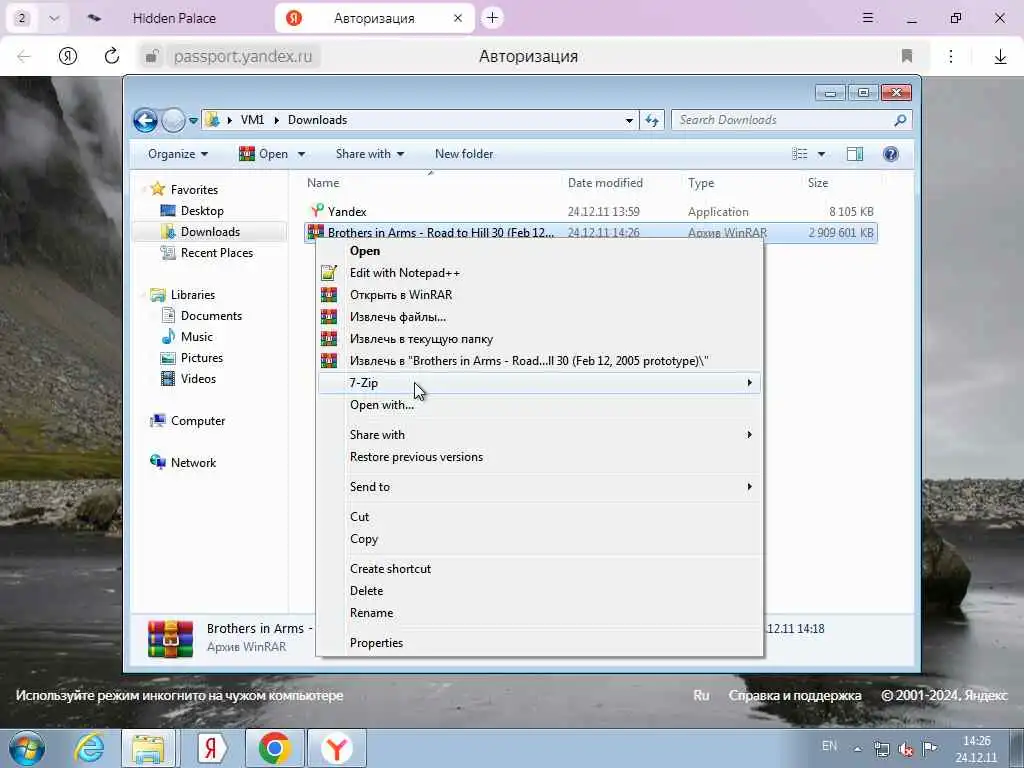The image size is (1024, 768).
Task: Click the New folder button
Action: pyautogui.click(x=464, y=154)
